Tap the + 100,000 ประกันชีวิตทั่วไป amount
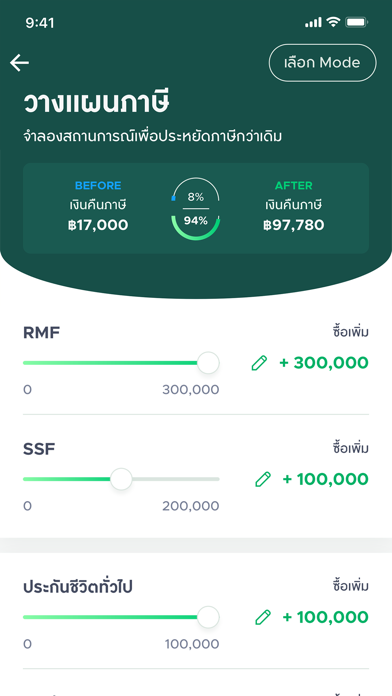Image resolution: width=392 pixels, height=696 pixels. (x=326, y=617)
